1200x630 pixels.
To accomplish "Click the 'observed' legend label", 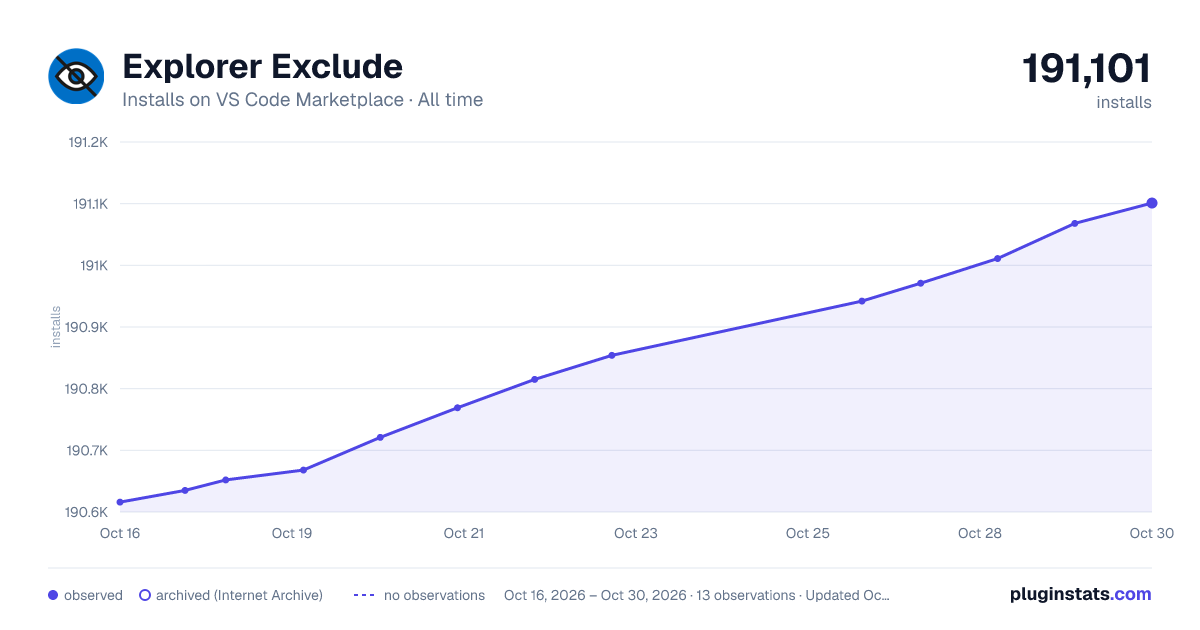I will pyautogui.click(x=93, y=595).
